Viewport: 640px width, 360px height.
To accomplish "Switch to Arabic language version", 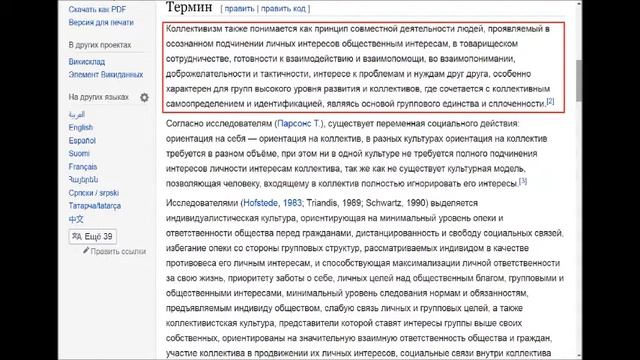I will tap(77, 114).
